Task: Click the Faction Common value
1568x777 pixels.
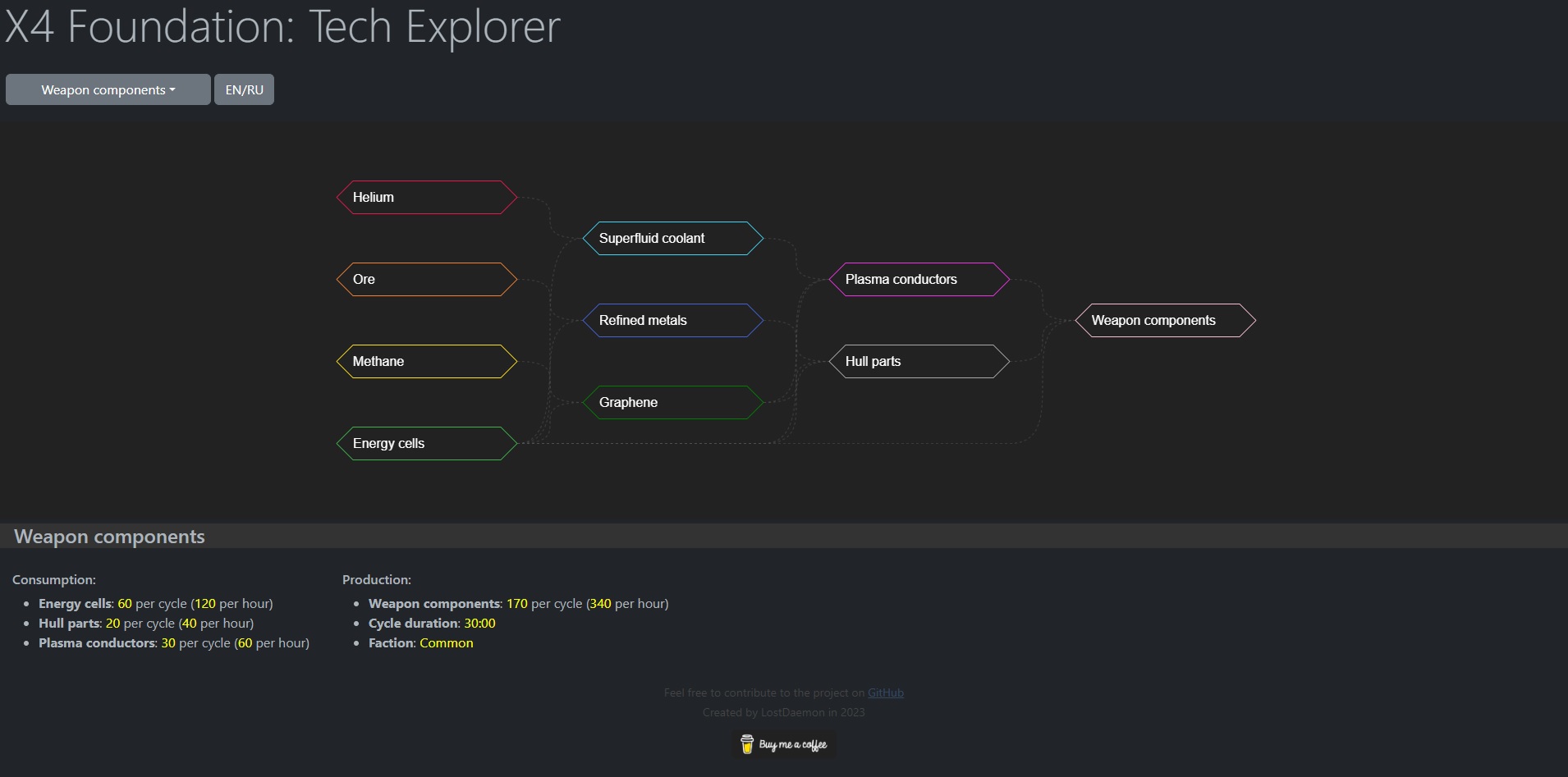Action: (447, 642)
